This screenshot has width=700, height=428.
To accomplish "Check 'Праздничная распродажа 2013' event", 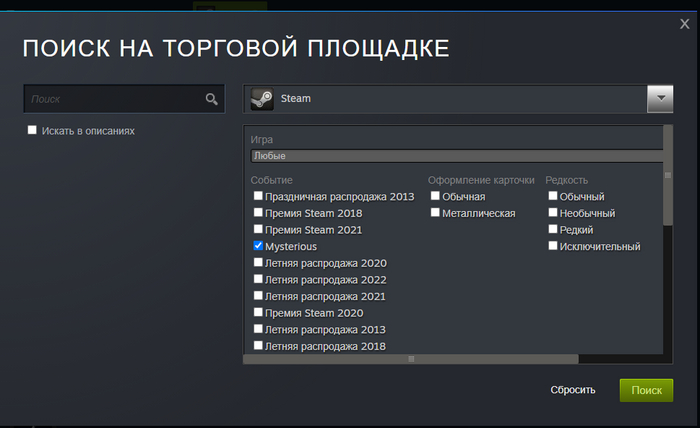I will click(x=258, y=195).
